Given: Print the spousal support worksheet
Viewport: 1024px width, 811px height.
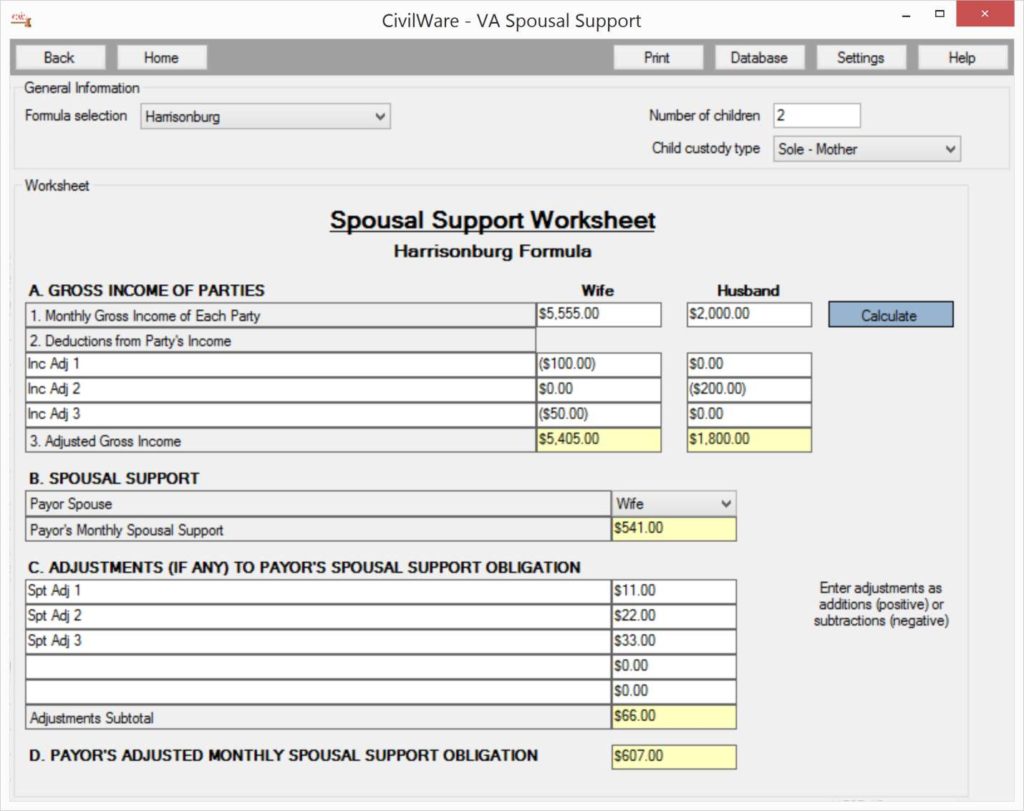Looking at the screenshot, I should [x=658, y=57].
